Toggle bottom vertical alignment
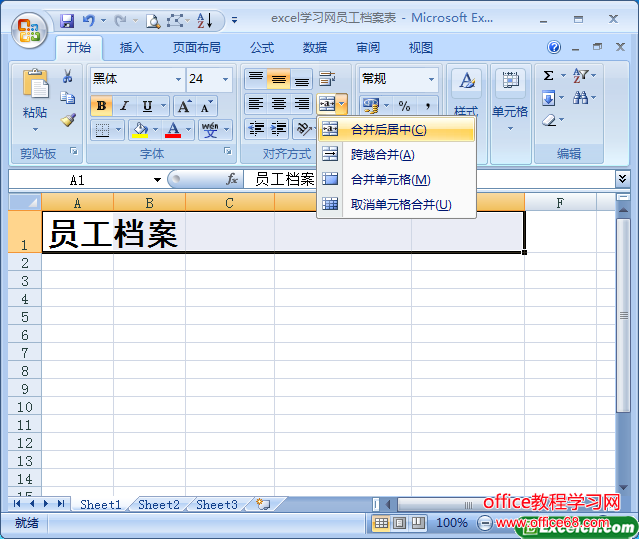This screenshot has width=639, height=539. (x=302, y=78)
